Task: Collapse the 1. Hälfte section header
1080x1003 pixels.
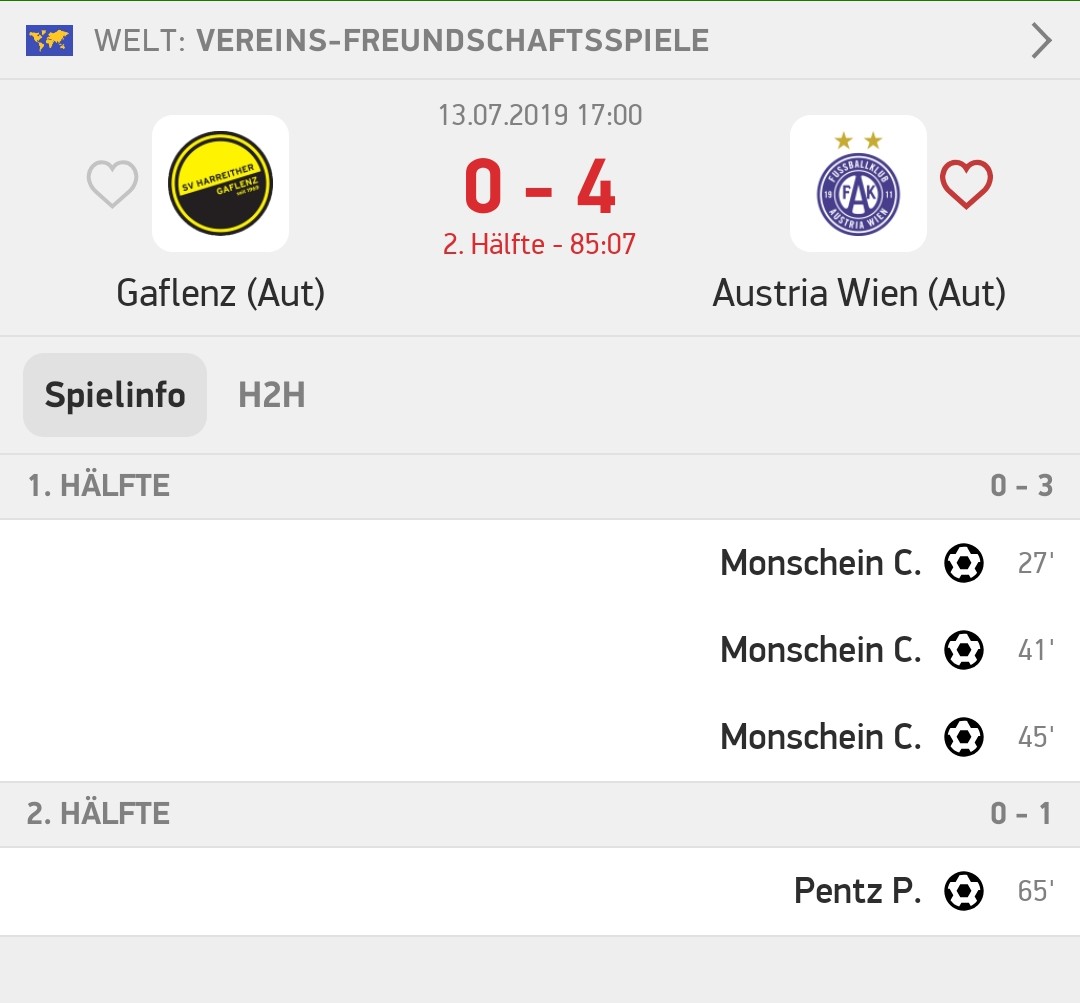Action: (x=540, y=486)
